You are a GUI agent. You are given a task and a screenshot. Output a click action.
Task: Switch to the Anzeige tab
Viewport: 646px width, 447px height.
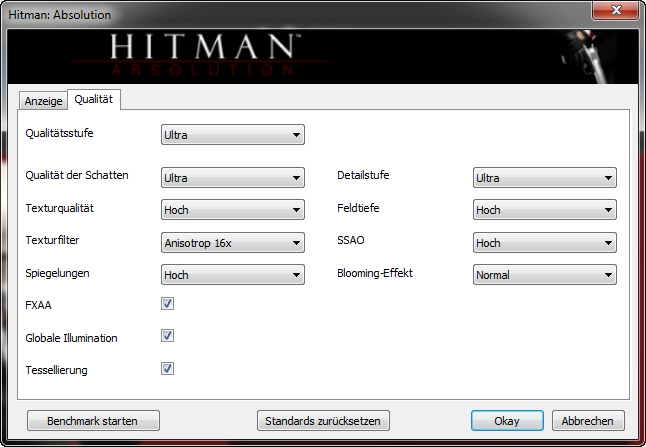[x=43, y=101]
